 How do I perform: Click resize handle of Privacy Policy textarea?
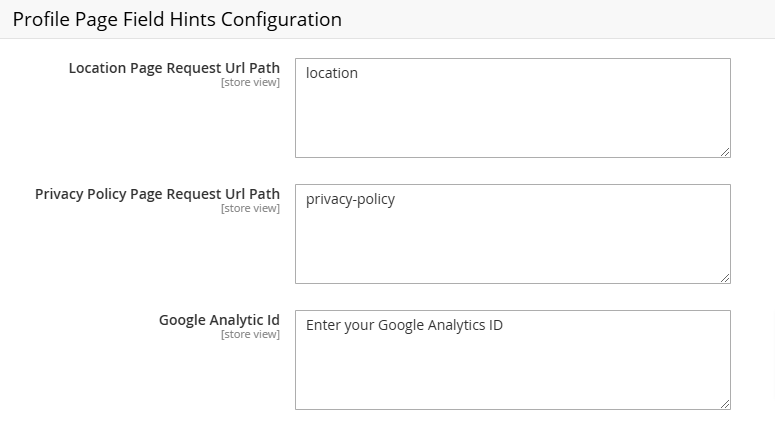pos(725,278)
